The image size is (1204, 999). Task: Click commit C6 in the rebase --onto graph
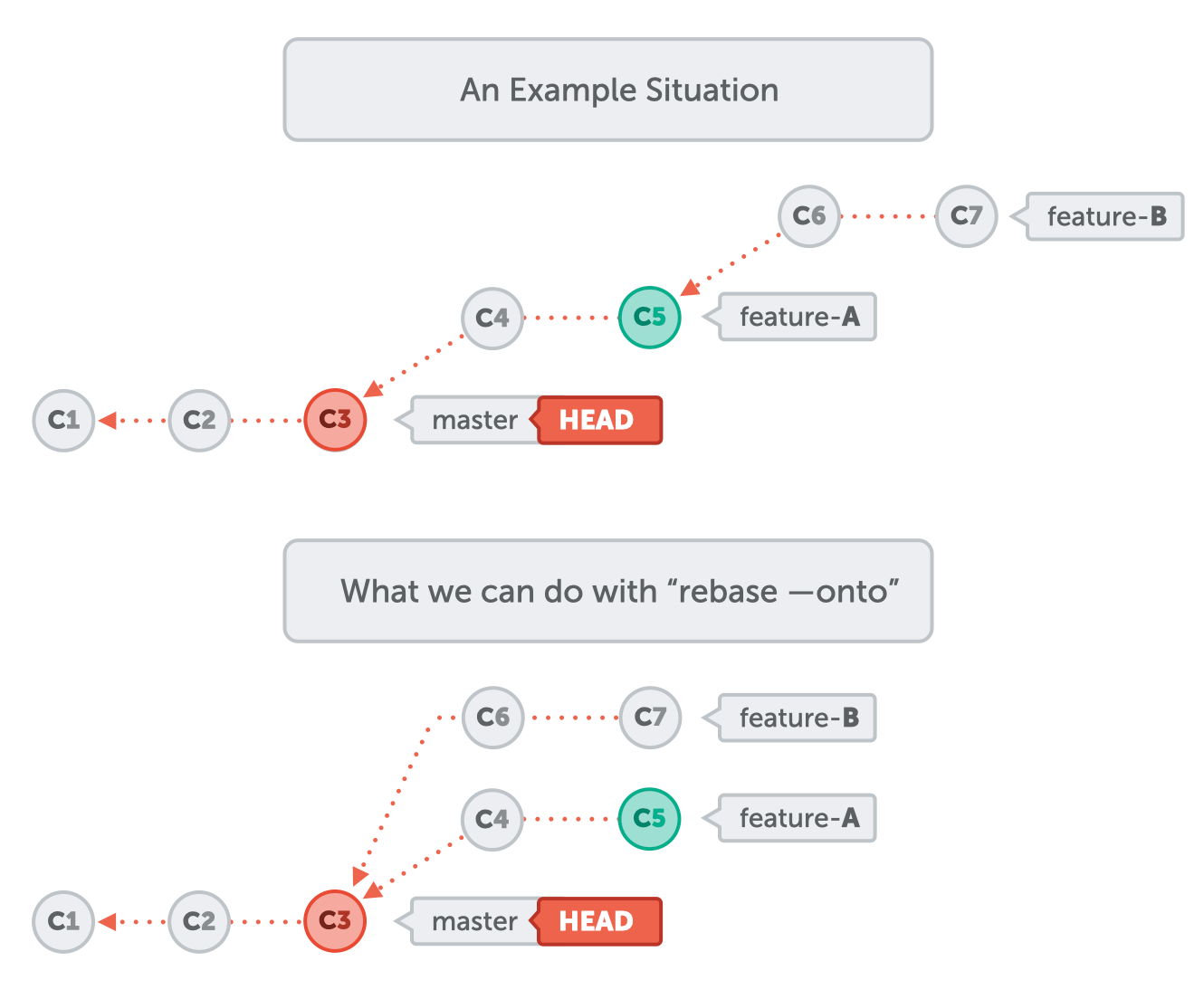[x=492, y=718]
